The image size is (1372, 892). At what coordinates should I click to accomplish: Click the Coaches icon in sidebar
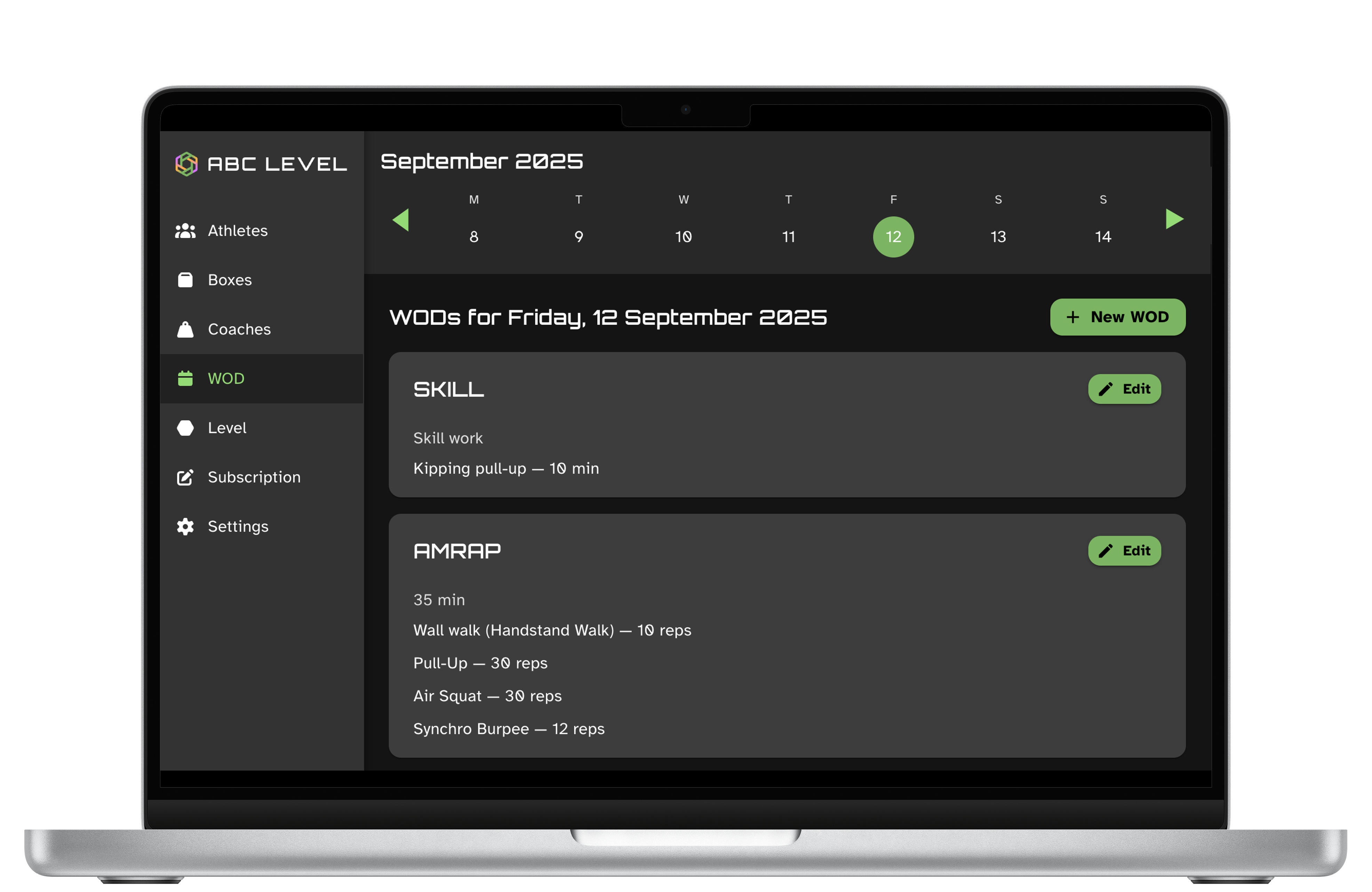click(186, 329)
